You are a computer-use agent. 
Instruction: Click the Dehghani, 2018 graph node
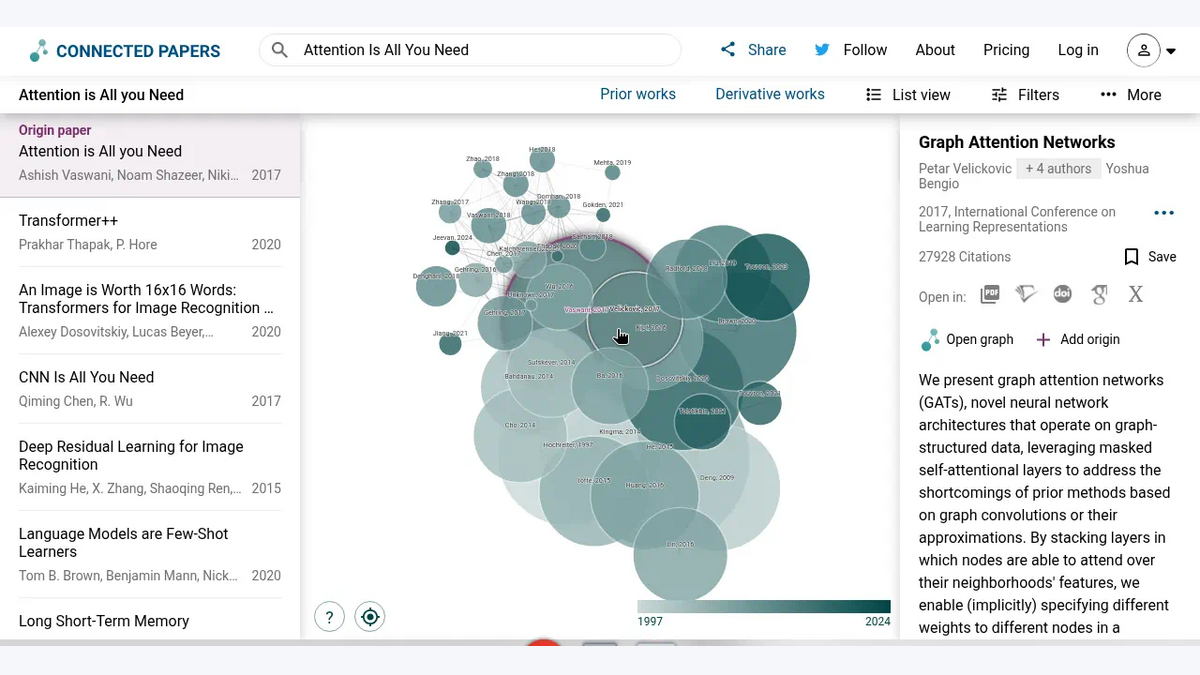[x=436, y=286]
